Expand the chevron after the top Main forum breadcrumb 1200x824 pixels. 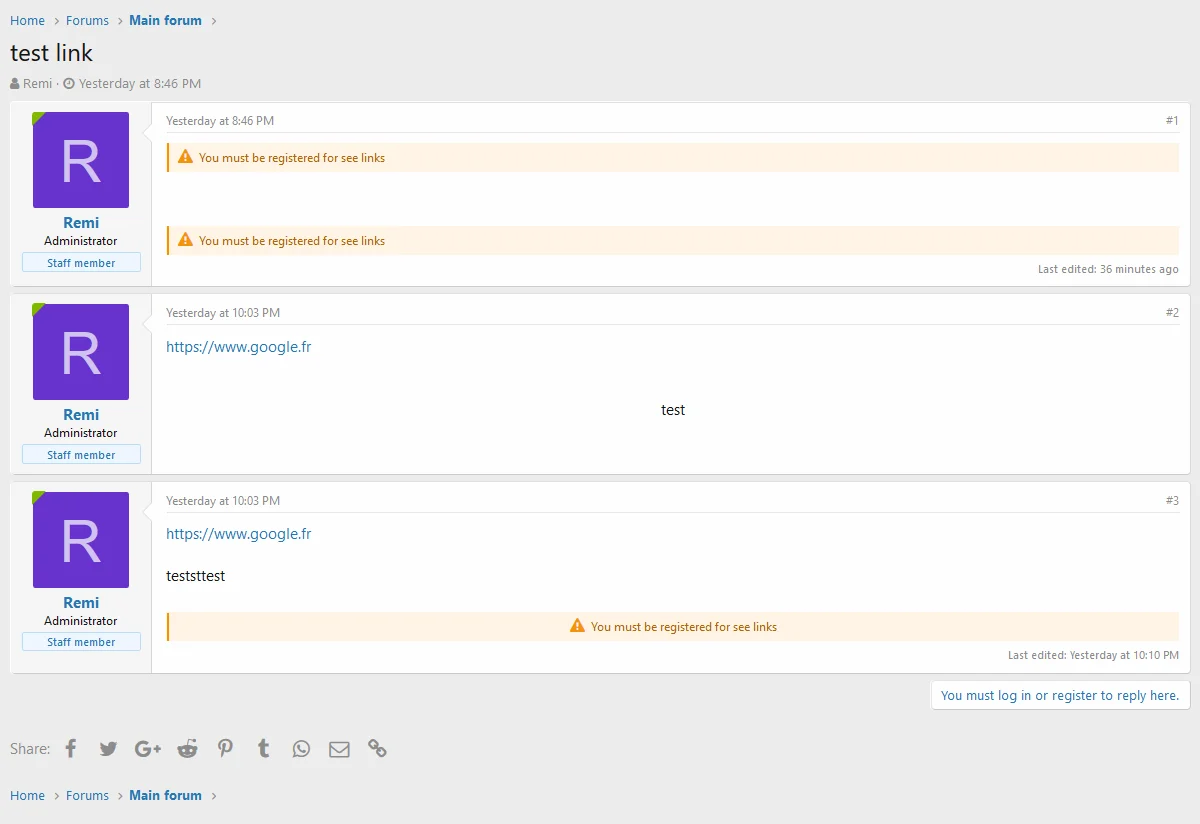[213, 20]
